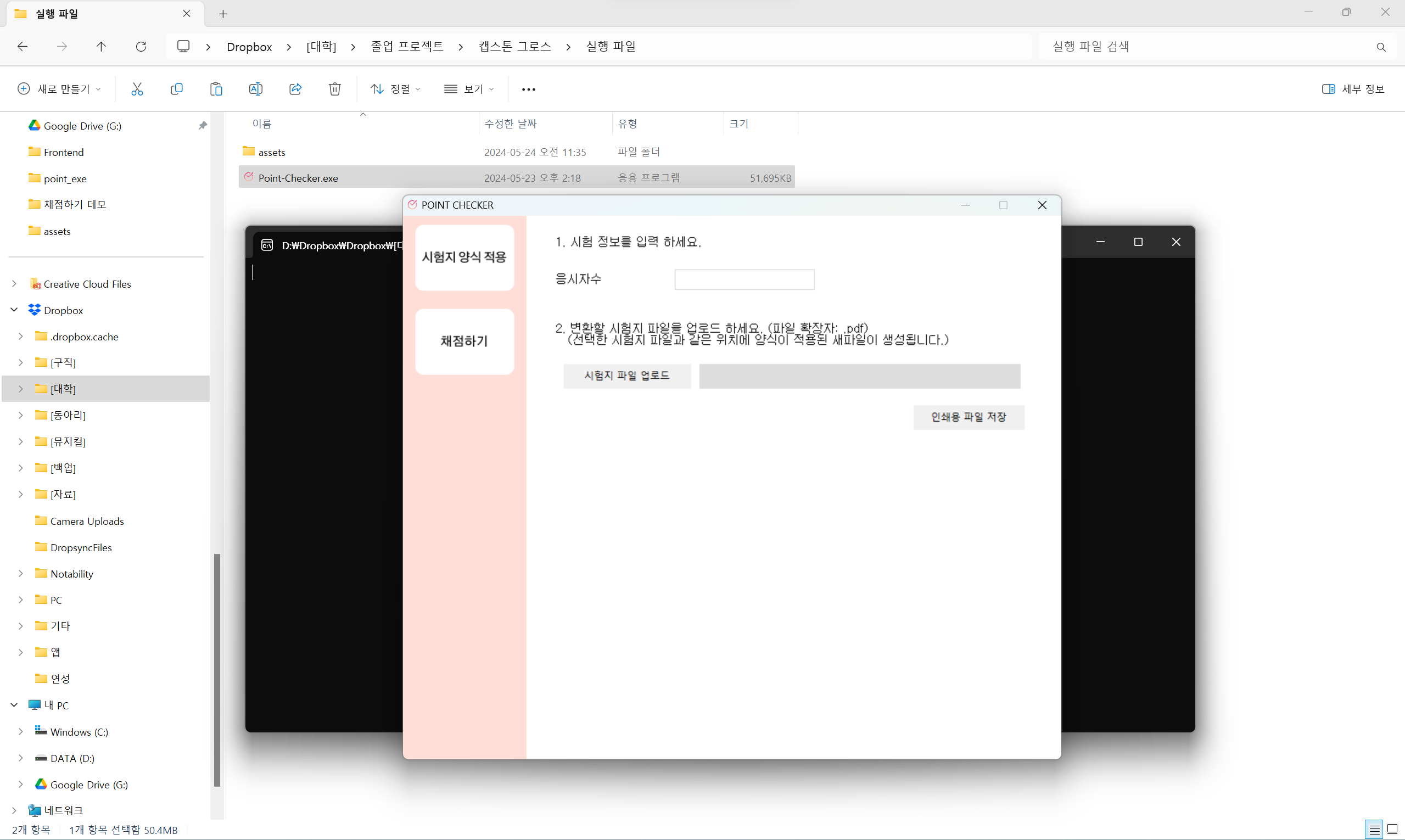Click the Cut scissors icon in toolbar
The image size is (1405, 840).
pyautogui.click(x=137, y=89)
